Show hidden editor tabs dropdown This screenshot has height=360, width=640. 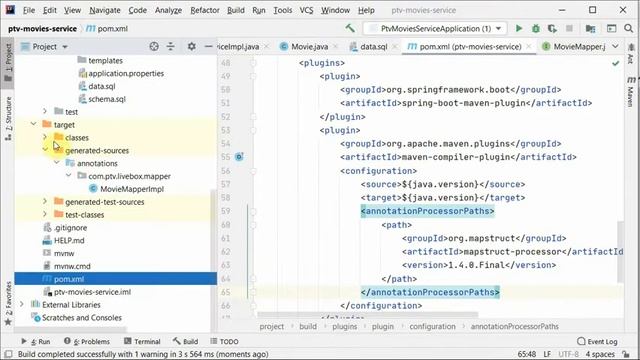pos(615,47)
